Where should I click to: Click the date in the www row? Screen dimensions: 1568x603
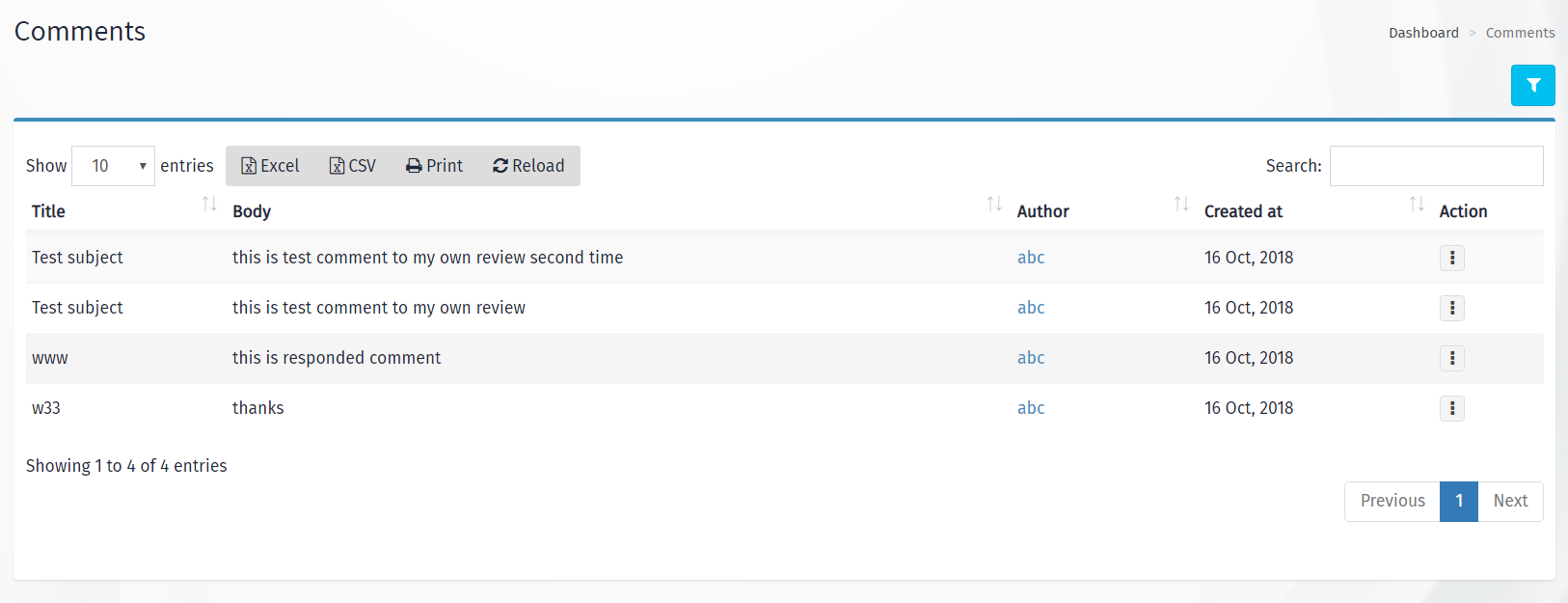tap(1249, 358)
